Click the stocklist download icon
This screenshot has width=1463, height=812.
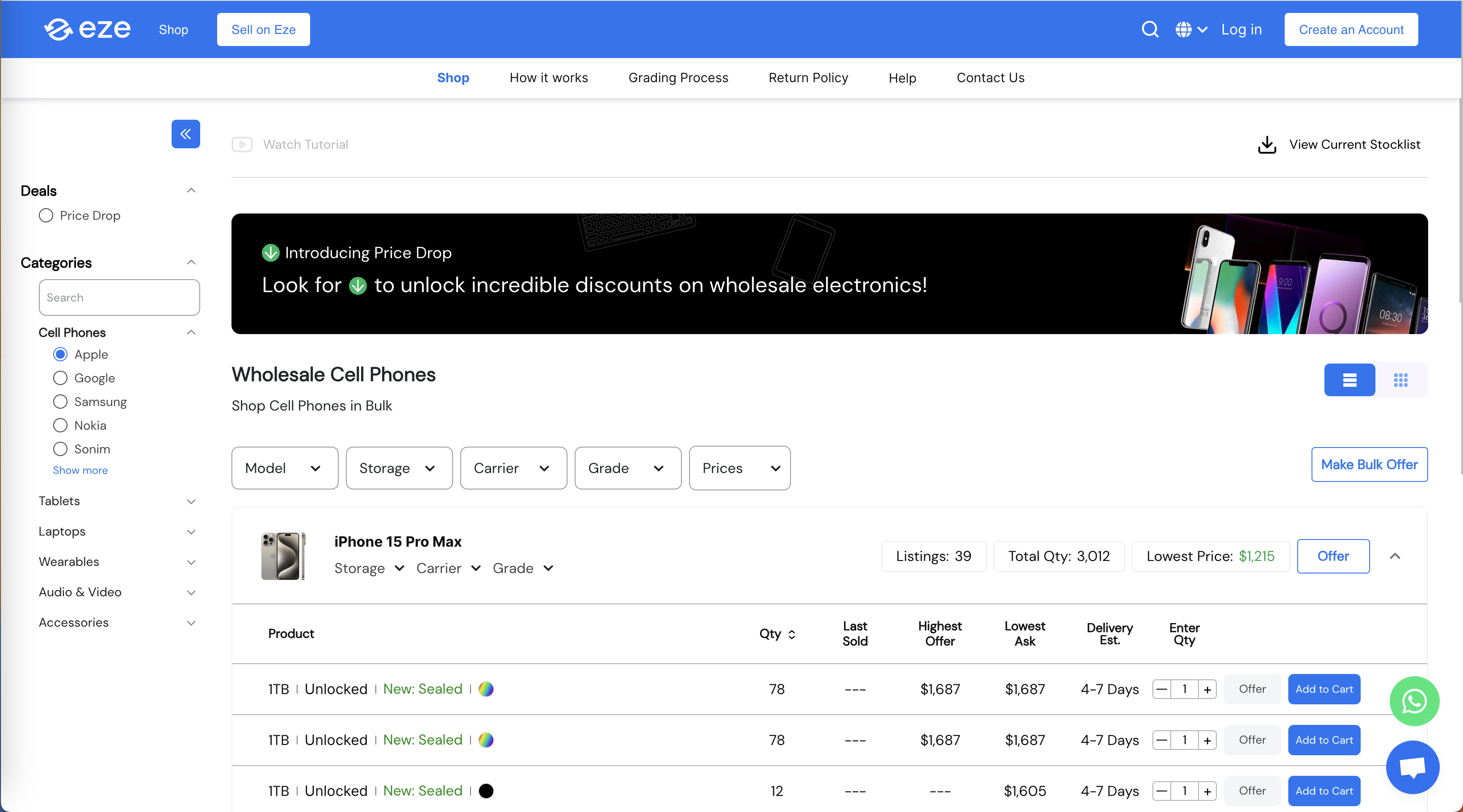tap(1266, 145)
